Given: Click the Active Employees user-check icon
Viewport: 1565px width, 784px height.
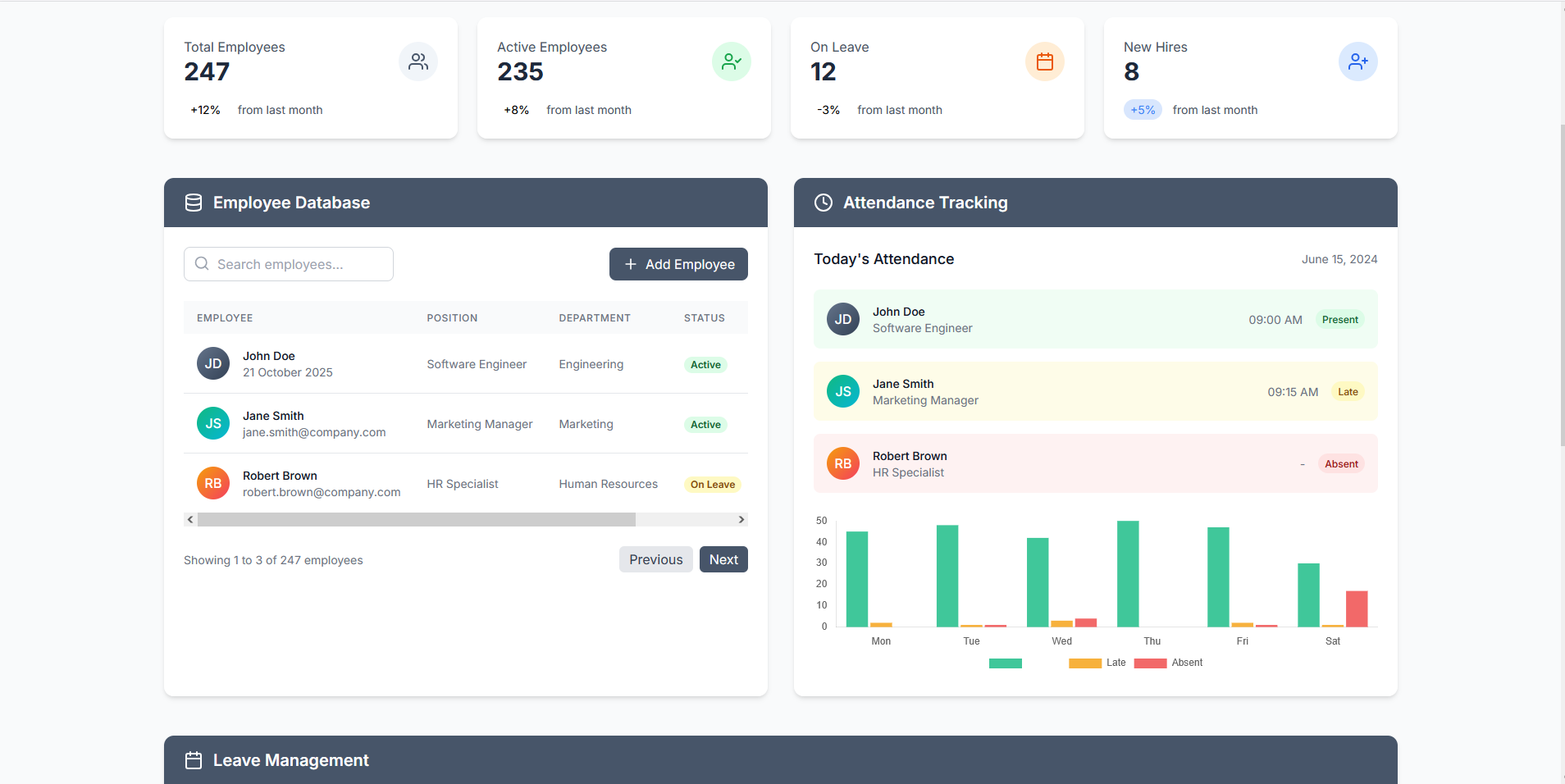Looking at the screenshot, I should tap(732, 62).
